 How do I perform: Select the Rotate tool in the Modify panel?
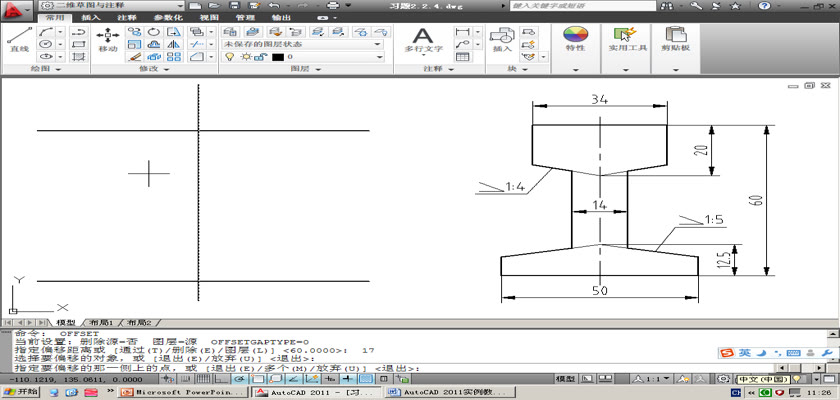click(154, 32)
